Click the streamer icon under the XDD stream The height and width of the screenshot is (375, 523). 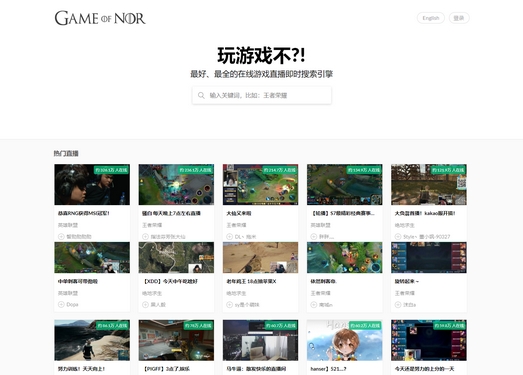145,305
